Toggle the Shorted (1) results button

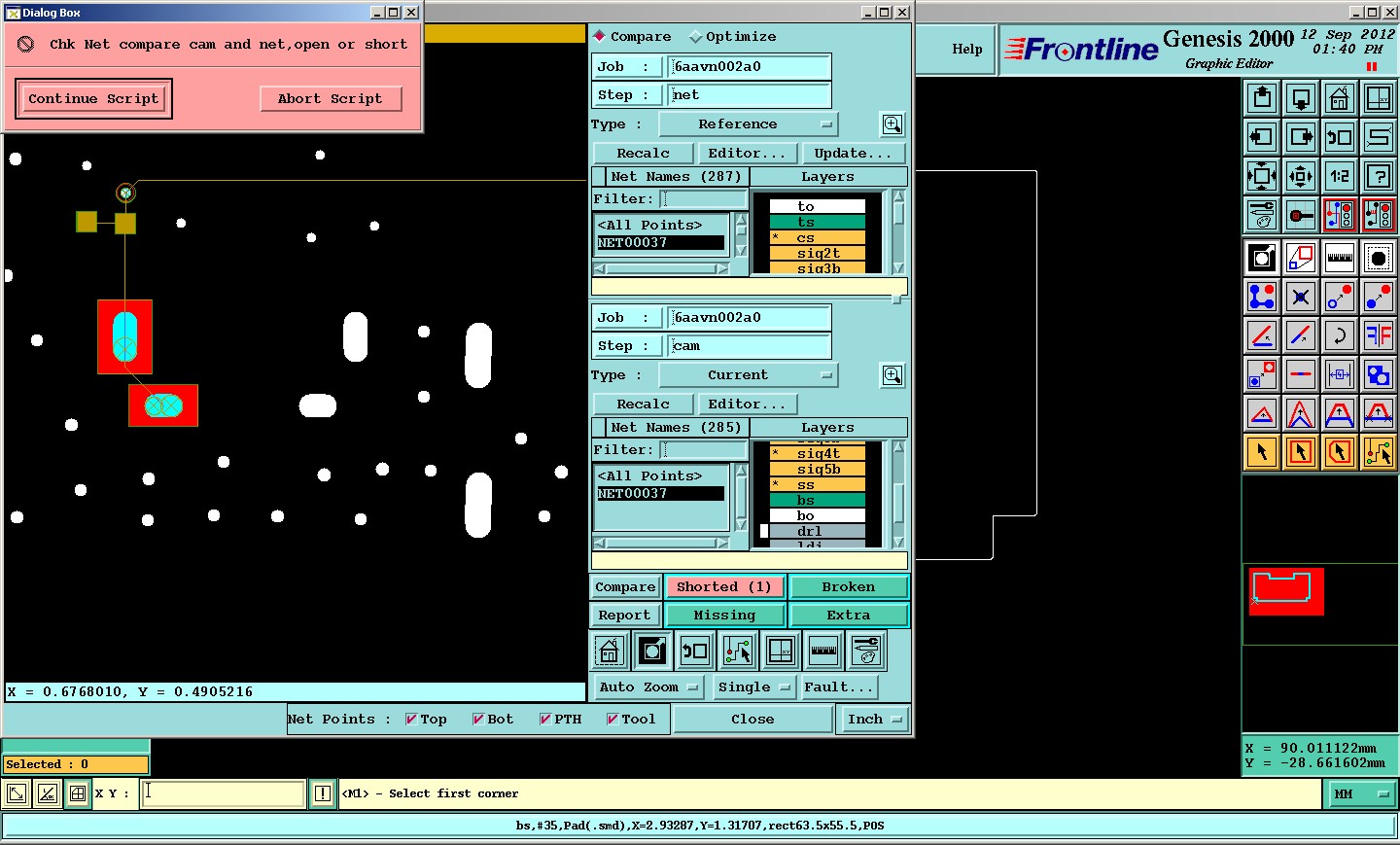pyautogui.click(x=724, y=586)
